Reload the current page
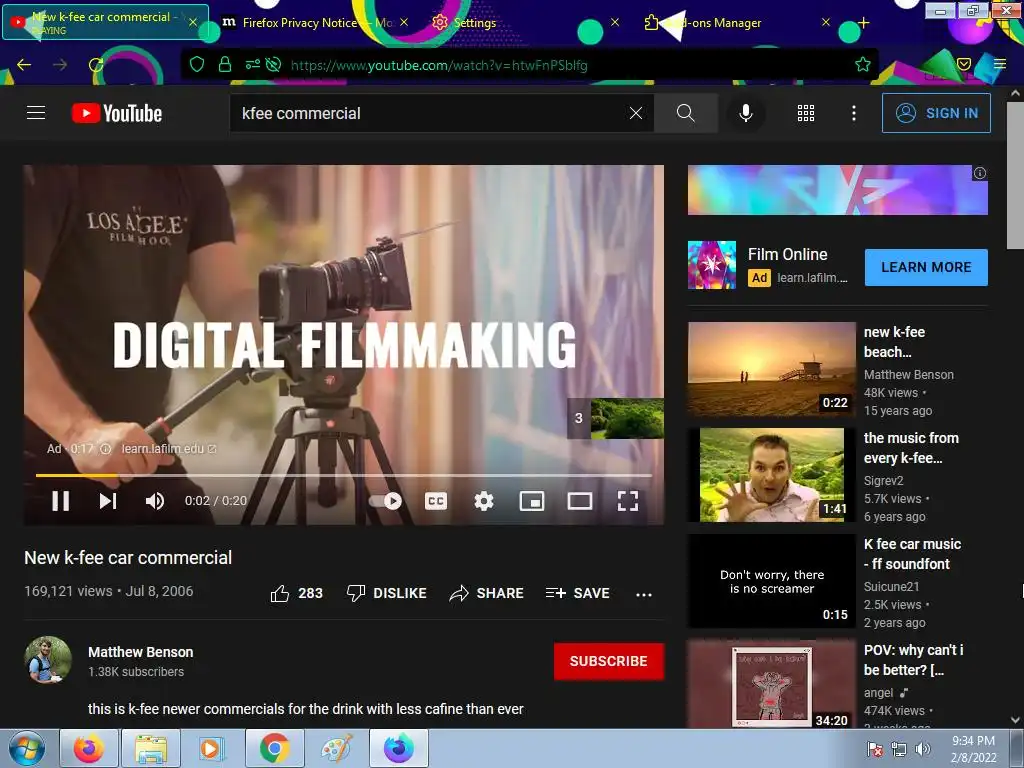This screenshot has height=768, width=1024. [96, 65]
